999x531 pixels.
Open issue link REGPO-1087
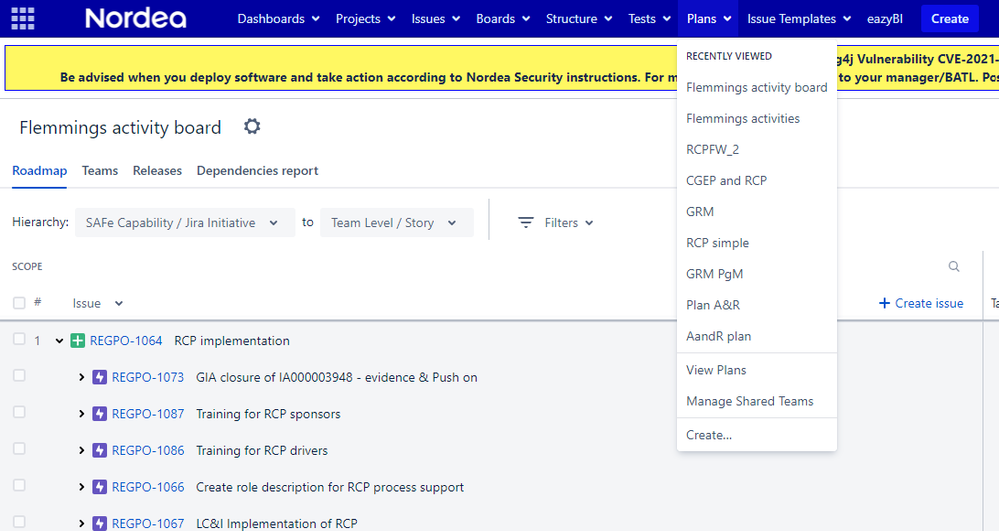(148, 414)
